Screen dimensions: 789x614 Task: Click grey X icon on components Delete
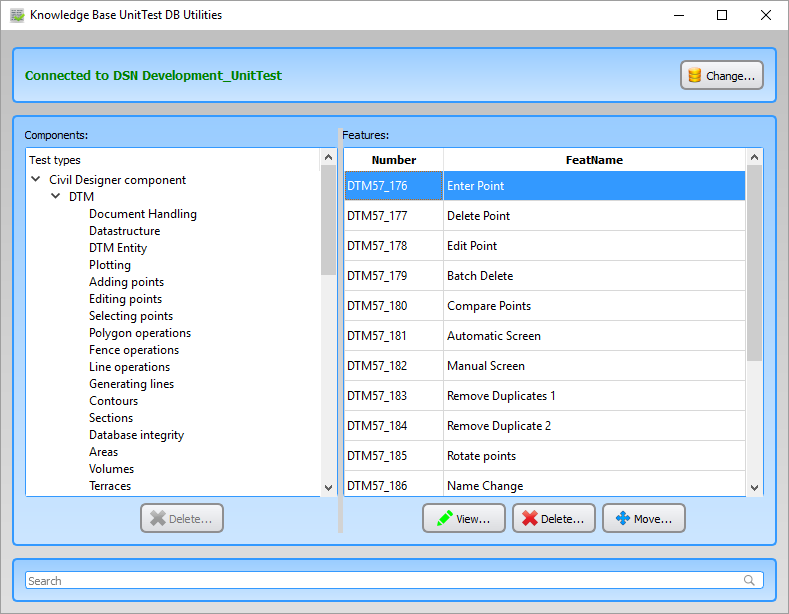[x=158, y=518]
